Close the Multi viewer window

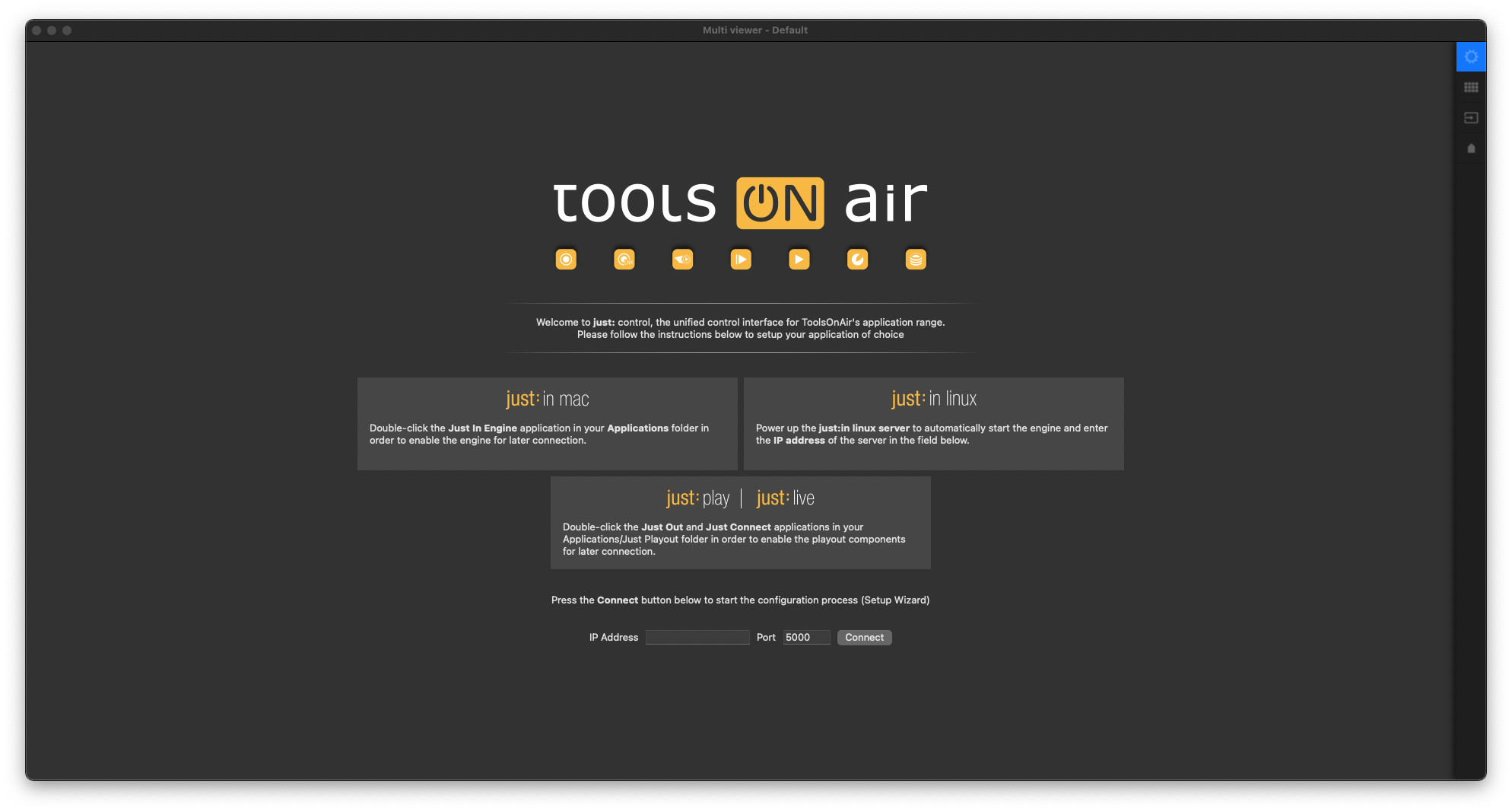tap(37, 30)
